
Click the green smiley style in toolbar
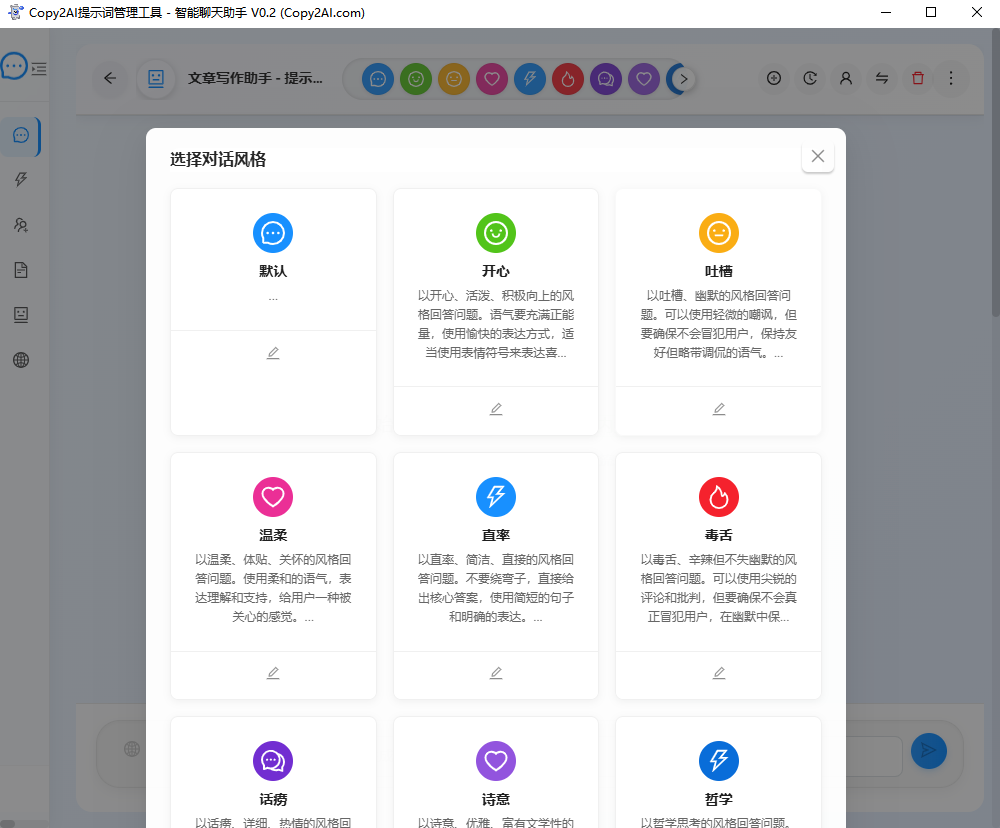click(x=416, y=79)
